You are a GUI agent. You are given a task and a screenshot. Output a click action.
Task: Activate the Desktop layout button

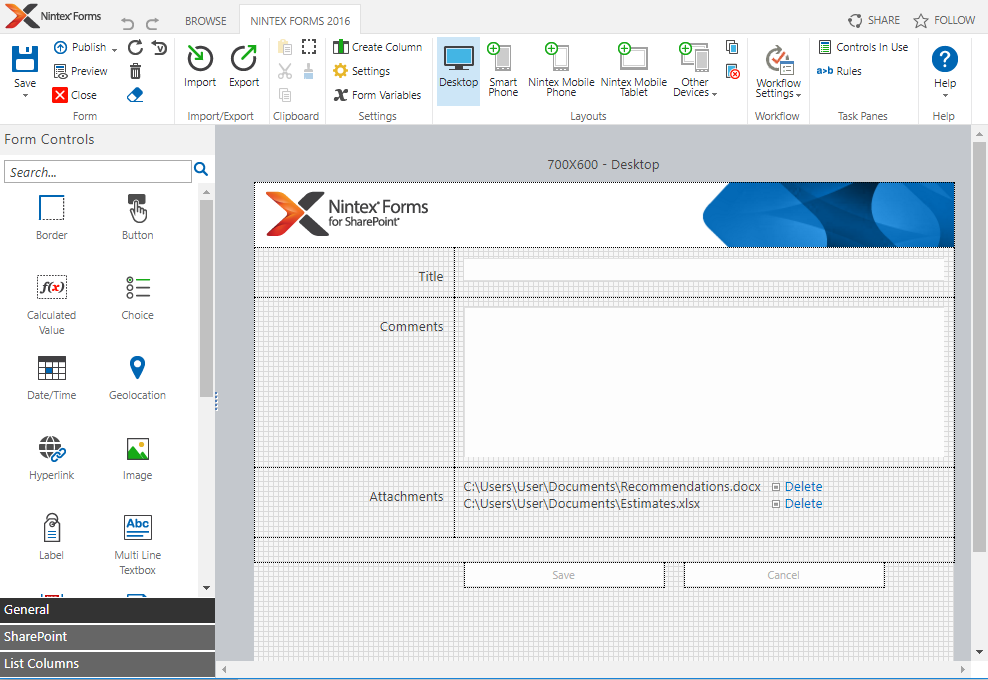pos(459,70)
